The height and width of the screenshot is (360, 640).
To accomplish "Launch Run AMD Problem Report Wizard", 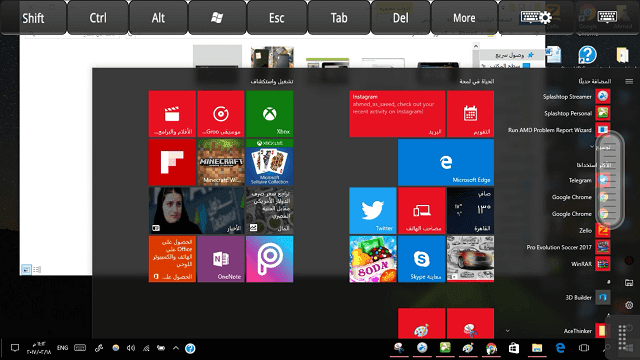I will click(x=559, y=130).
